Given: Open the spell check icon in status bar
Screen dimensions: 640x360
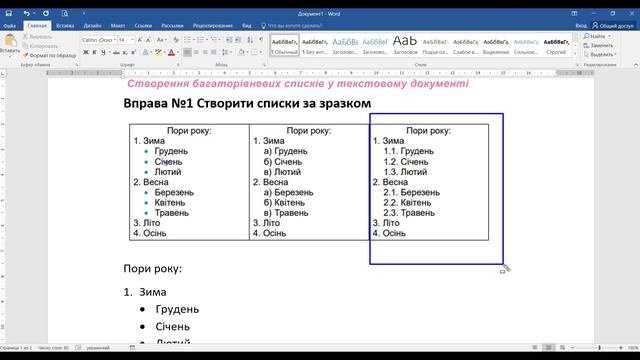Looking at the screenshot, I should pyautogui.click(x=78, y=348).
